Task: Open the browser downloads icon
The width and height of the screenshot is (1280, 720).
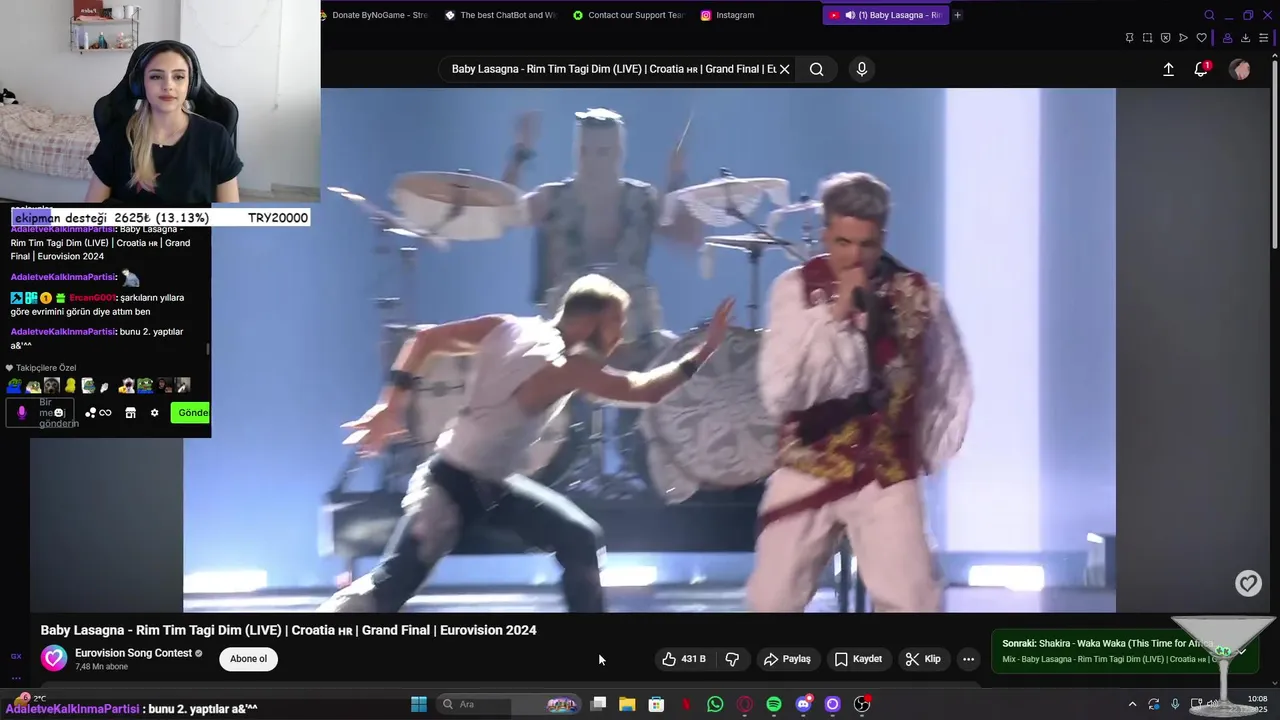Action: pos(1245,38)
